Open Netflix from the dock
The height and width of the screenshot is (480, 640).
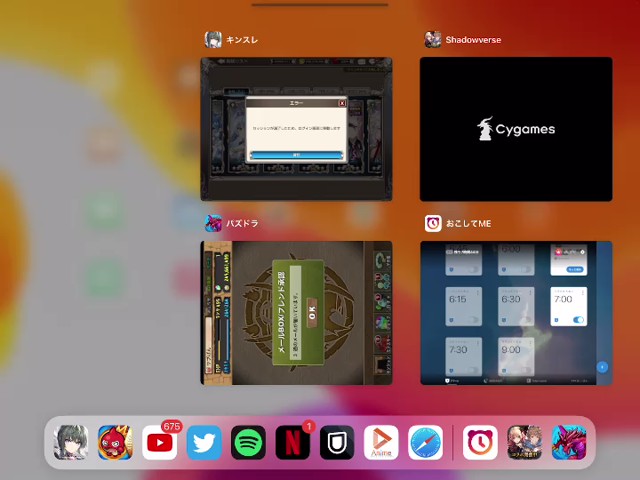click(293, 442)
